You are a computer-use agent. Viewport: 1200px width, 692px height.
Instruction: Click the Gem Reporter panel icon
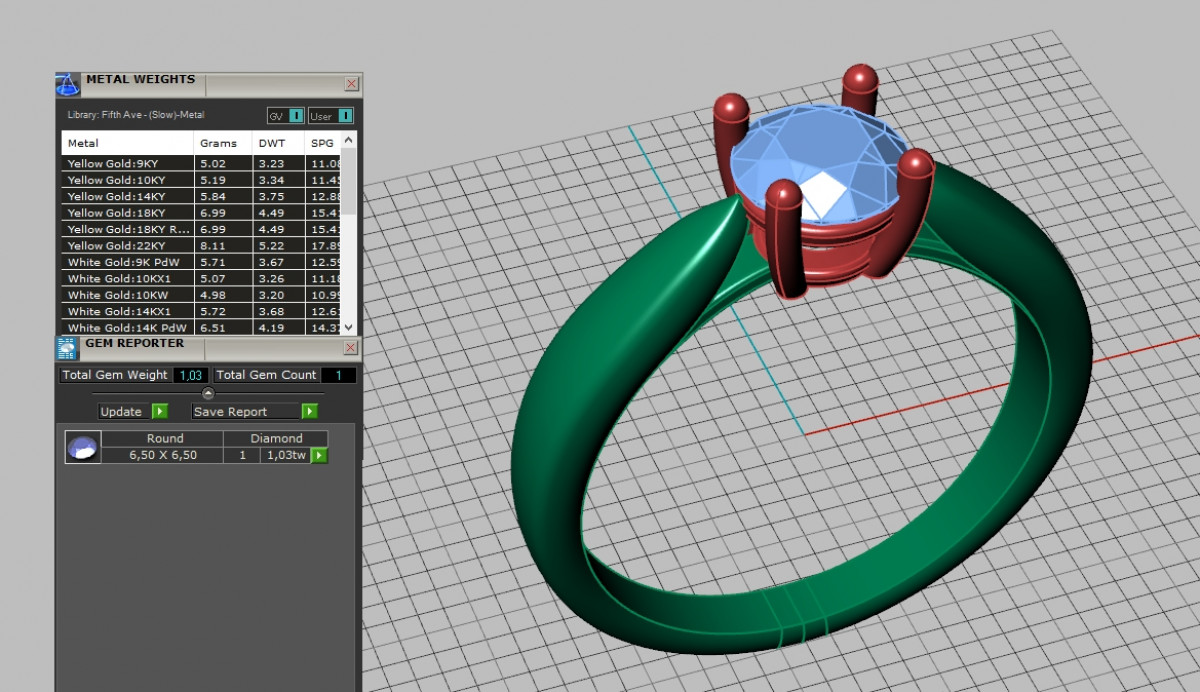tap(67, 348)
